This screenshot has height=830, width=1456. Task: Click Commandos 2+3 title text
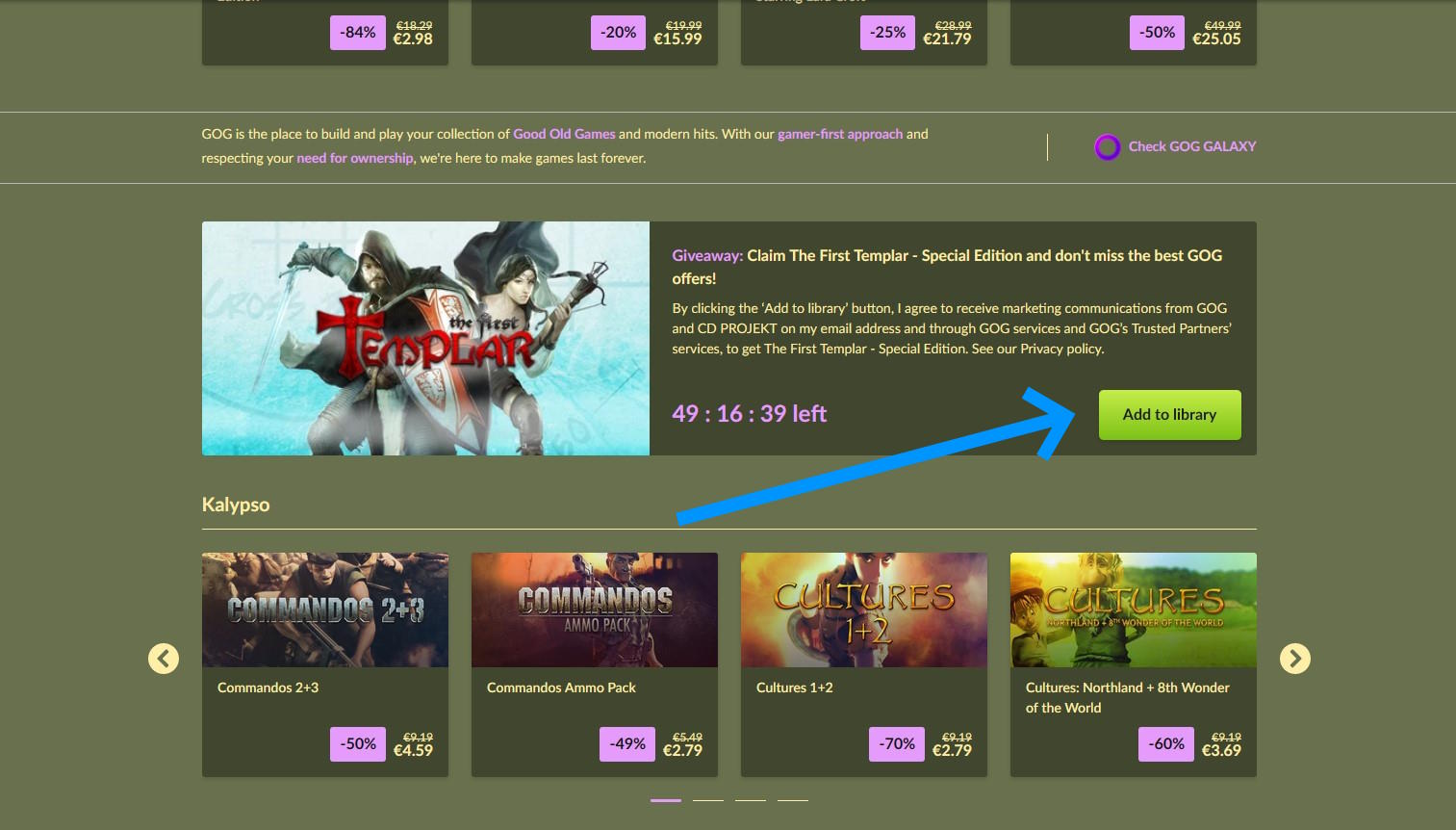[268, 687]
